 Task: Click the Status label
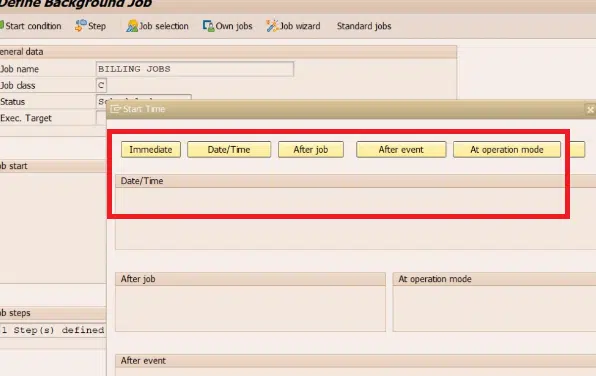pos(13,102)
